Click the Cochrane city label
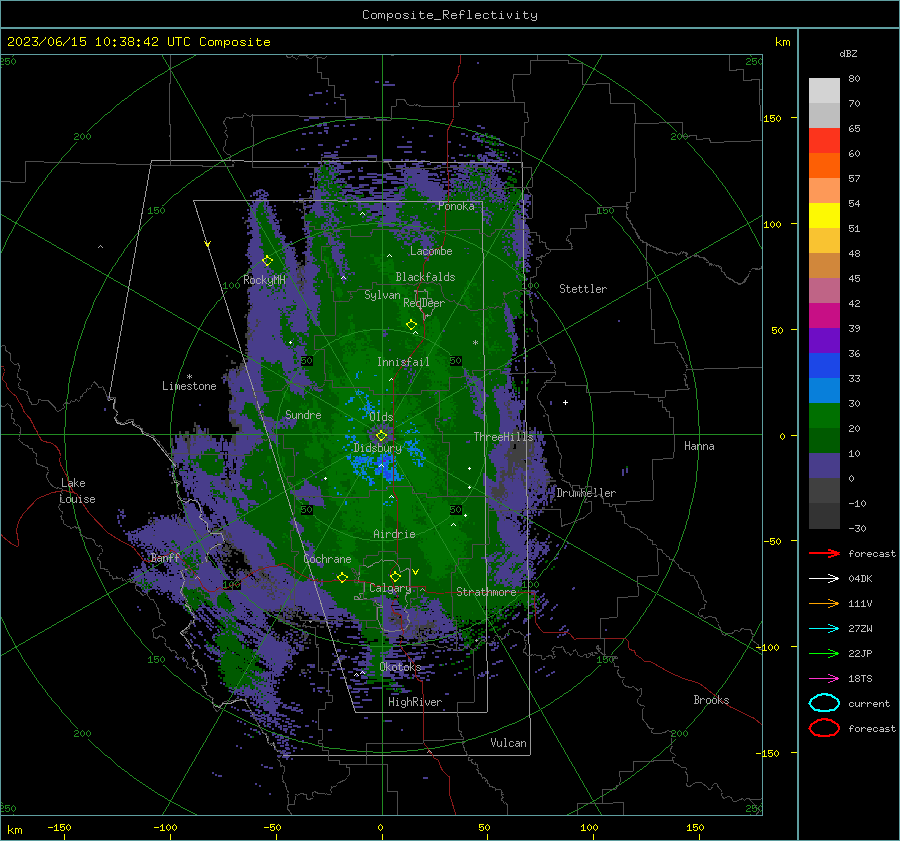This screenshot has width=900, height=841. pyautogui.click(x=327, y=559)
